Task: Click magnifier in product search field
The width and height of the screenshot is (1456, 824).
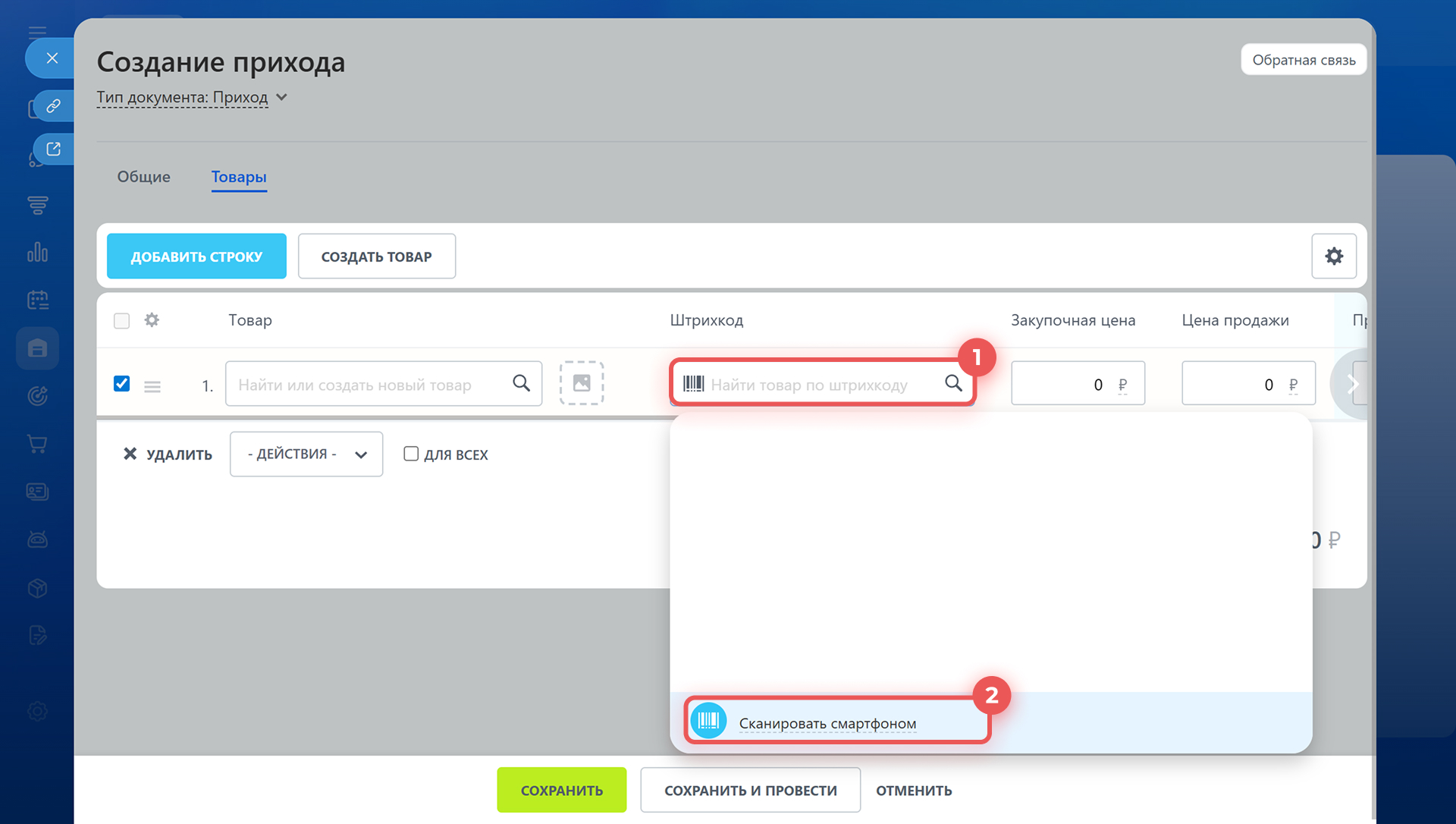Action: 522,383
